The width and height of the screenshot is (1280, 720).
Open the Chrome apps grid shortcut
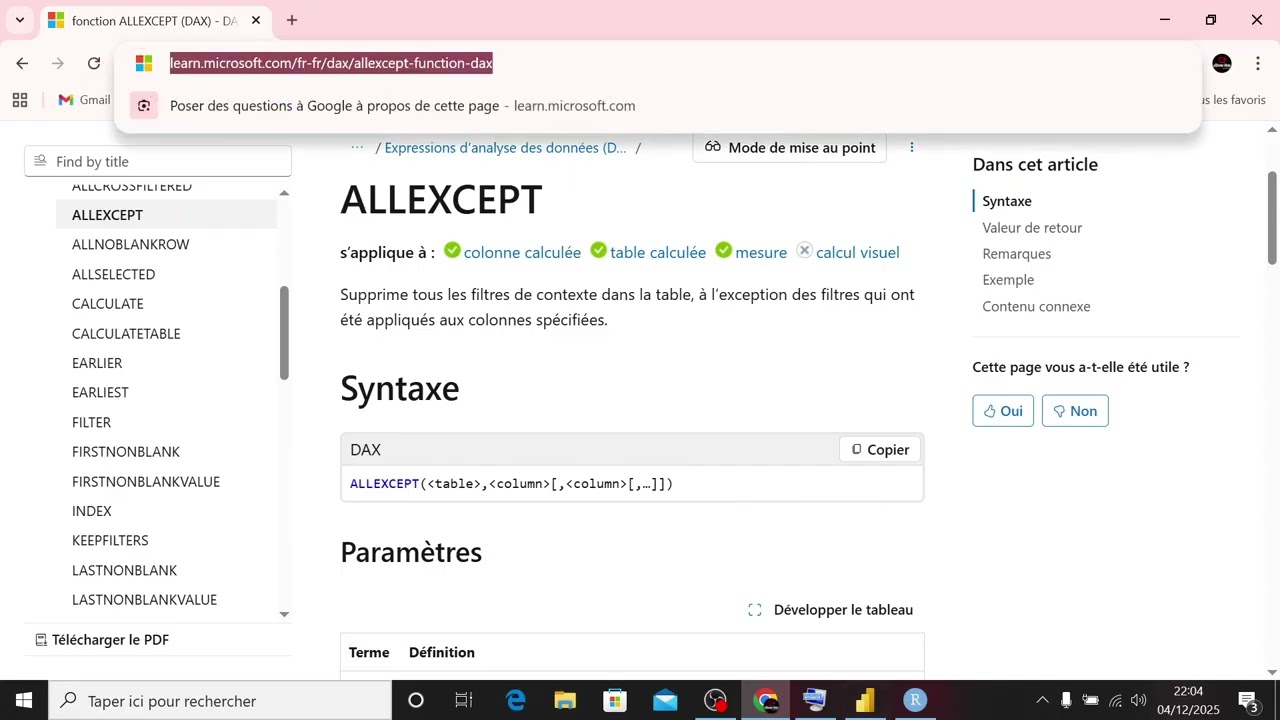pyautogui.click(x=20, y=100)
